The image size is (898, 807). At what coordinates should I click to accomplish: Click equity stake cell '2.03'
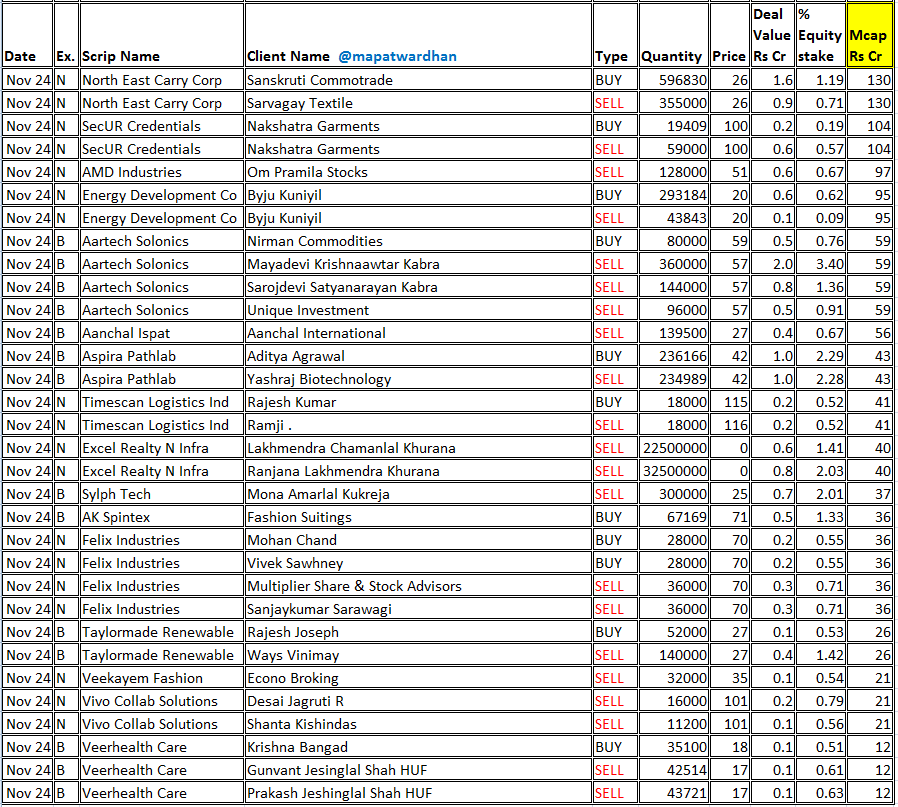point(820,471)
